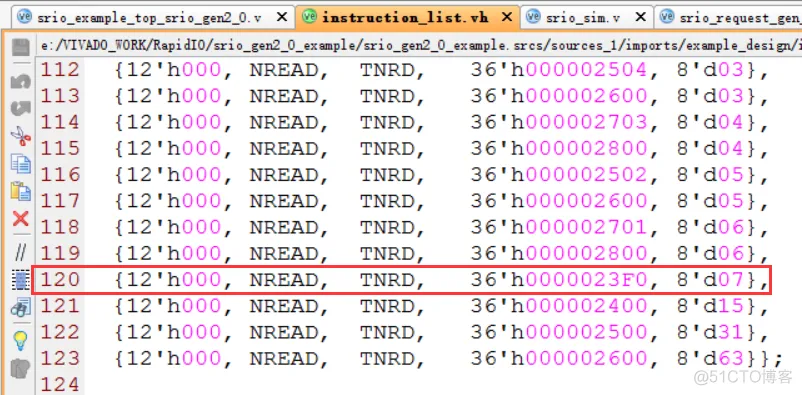Click line number 121 in the gutter
This screenshot has width=802, height=395.
tap(59, 306)
